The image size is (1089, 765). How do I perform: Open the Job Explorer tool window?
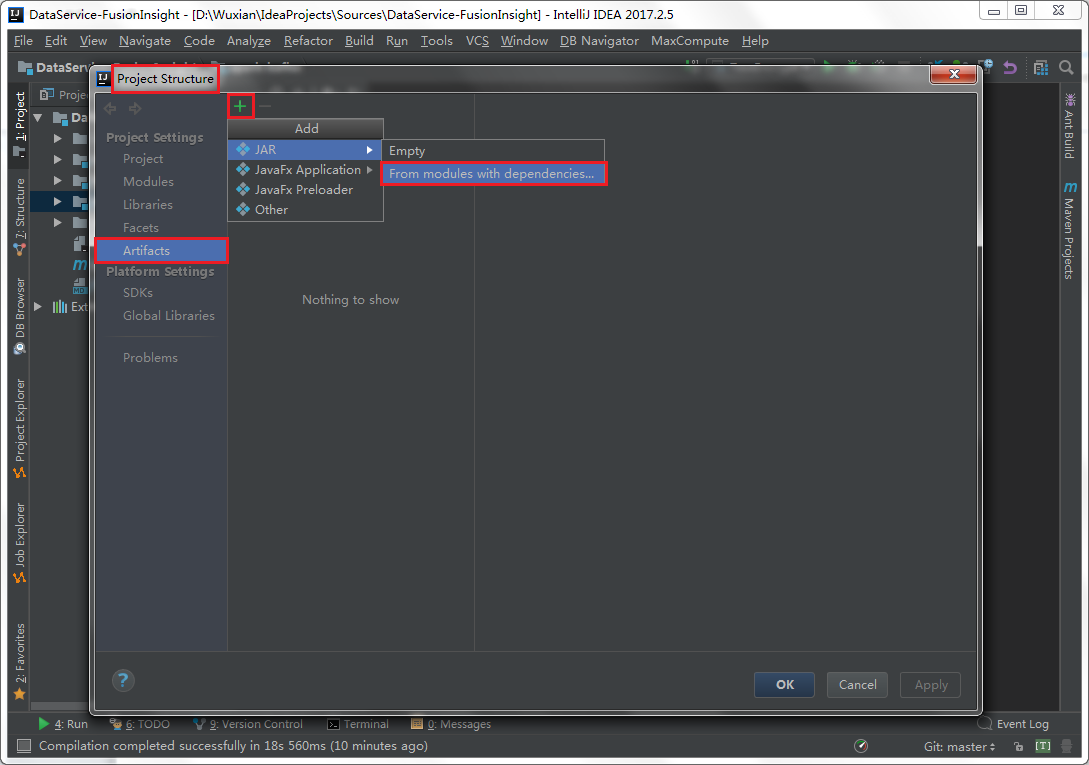click(x=19, y=543)
